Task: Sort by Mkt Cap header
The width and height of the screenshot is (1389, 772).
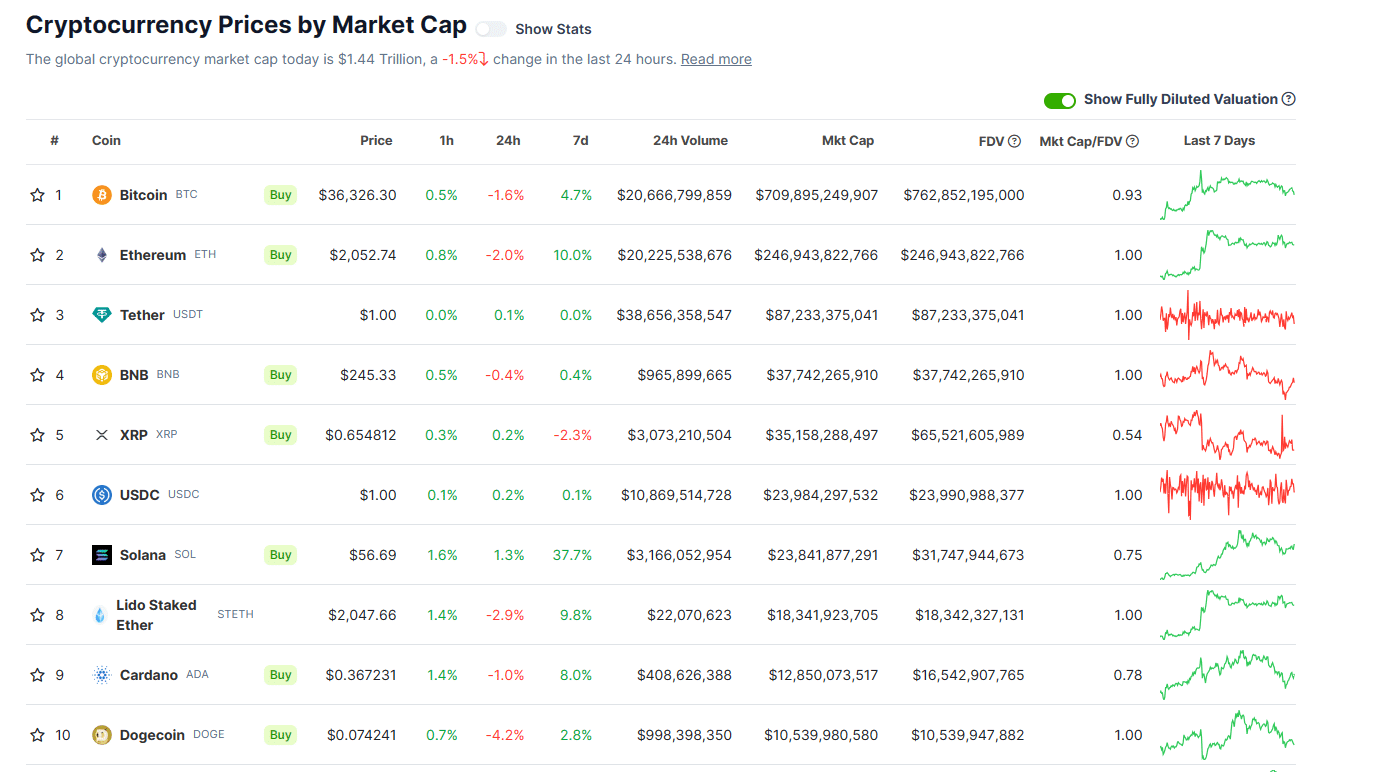Action: point(848,140)
